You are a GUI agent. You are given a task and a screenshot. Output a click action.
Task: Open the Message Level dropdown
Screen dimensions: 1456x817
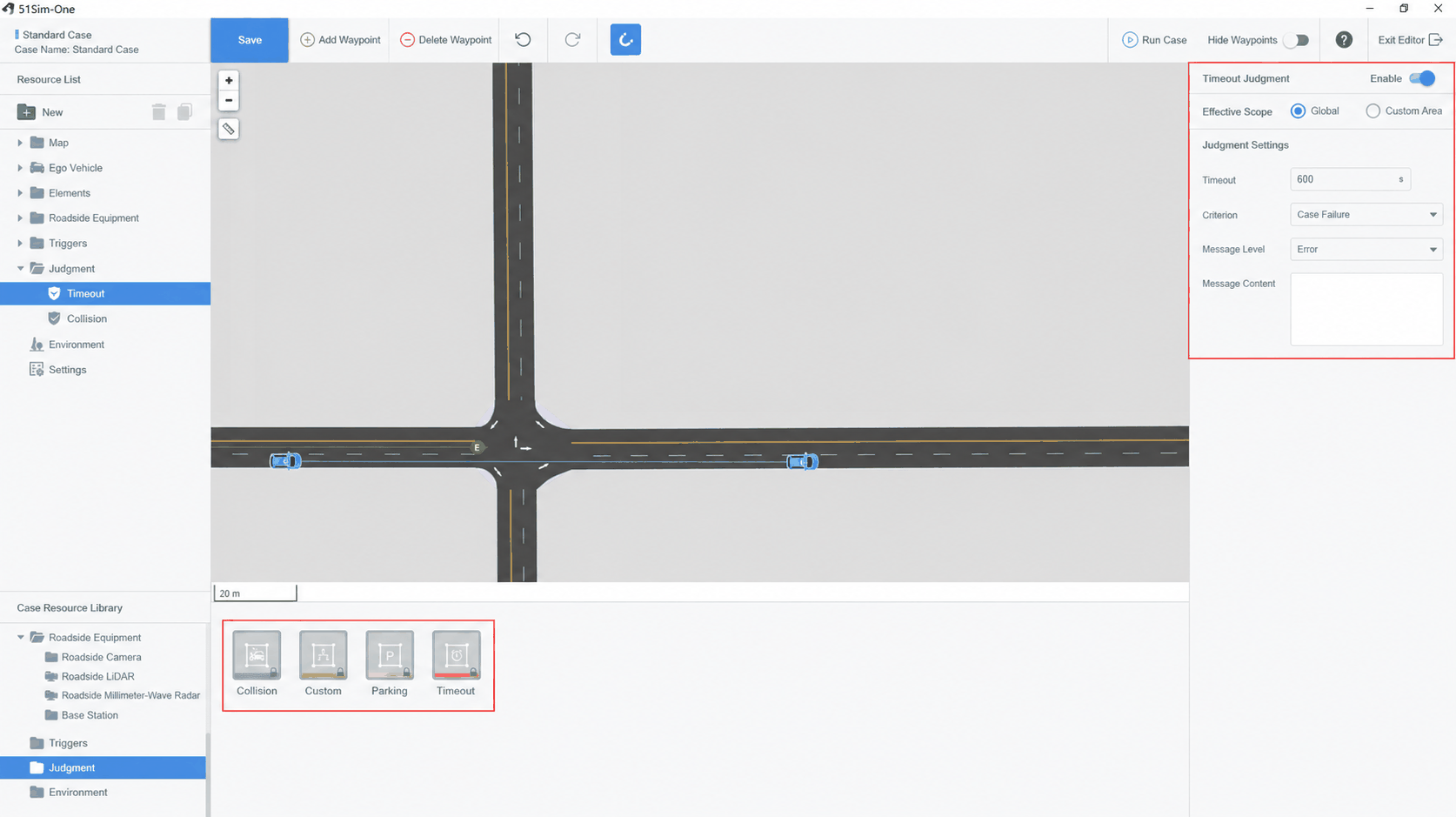pos(1366,249)
